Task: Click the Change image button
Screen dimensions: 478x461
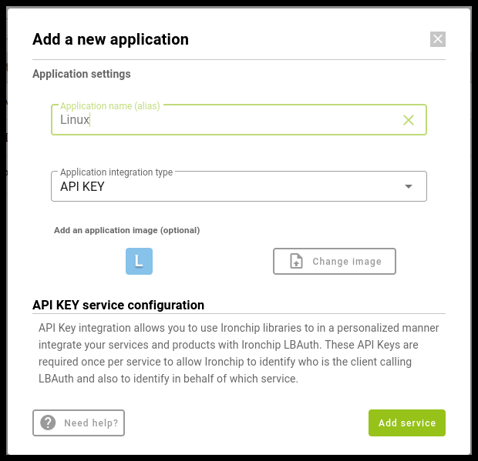Action: pyautogui.click(x=334, y=261)
